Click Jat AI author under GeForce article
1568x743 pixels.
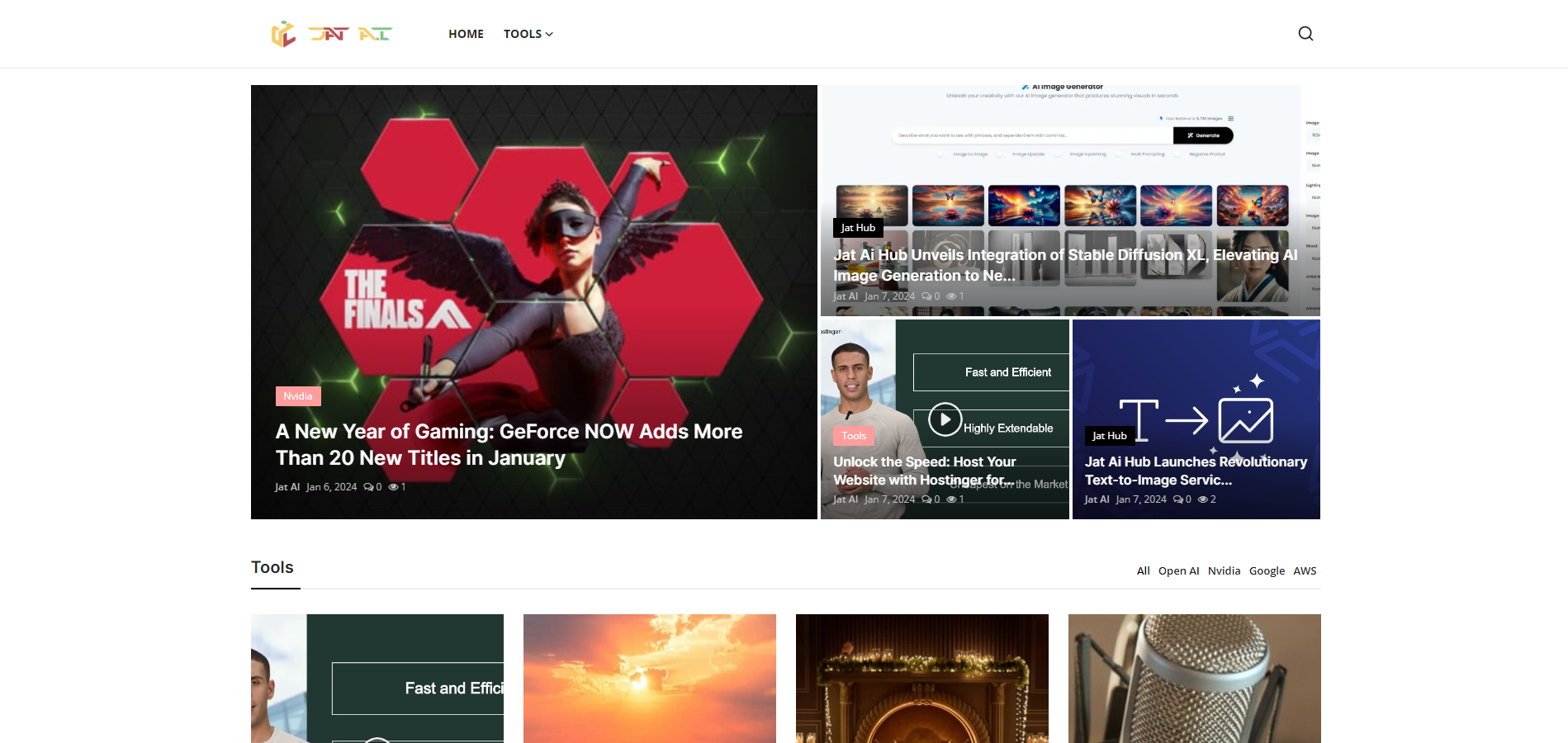click(x=287, y=487)
